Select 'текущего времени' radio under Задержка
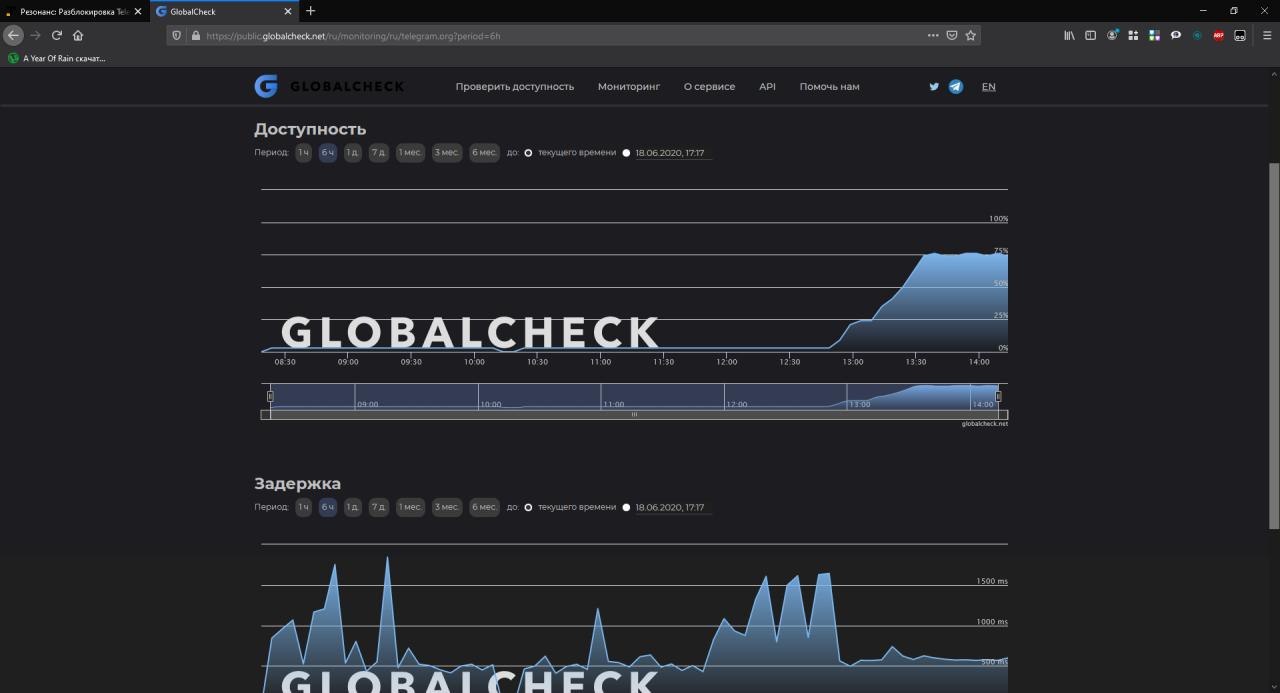1280x693 pixels. 528,507
